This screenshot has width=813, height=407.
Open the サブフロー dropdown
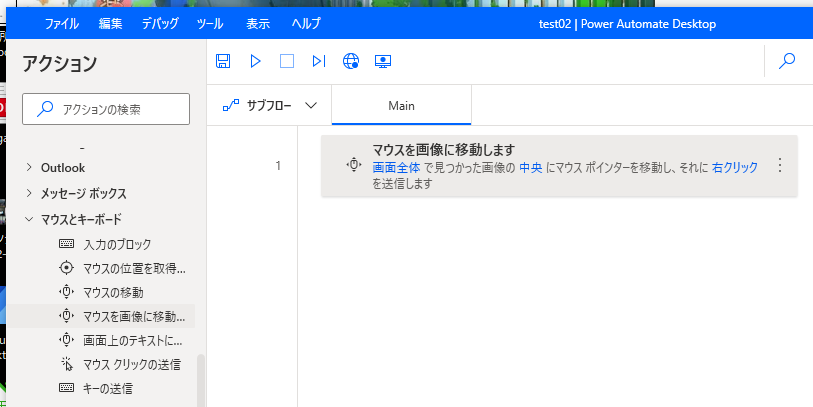(270, 106)
